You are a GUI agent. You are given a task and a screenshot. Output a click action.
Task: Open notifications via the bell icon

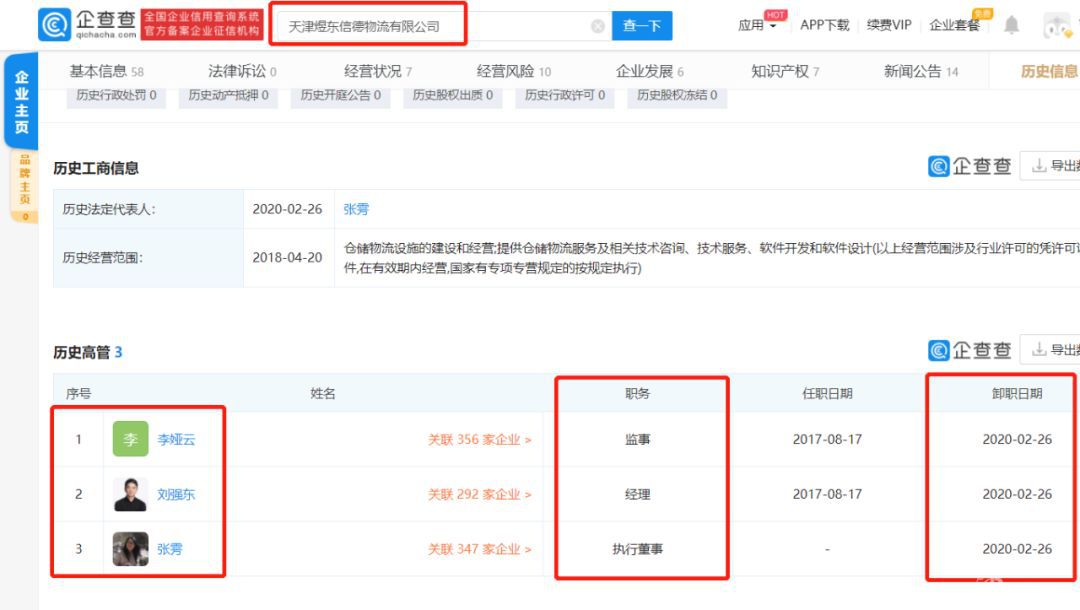coord(1011,24)
